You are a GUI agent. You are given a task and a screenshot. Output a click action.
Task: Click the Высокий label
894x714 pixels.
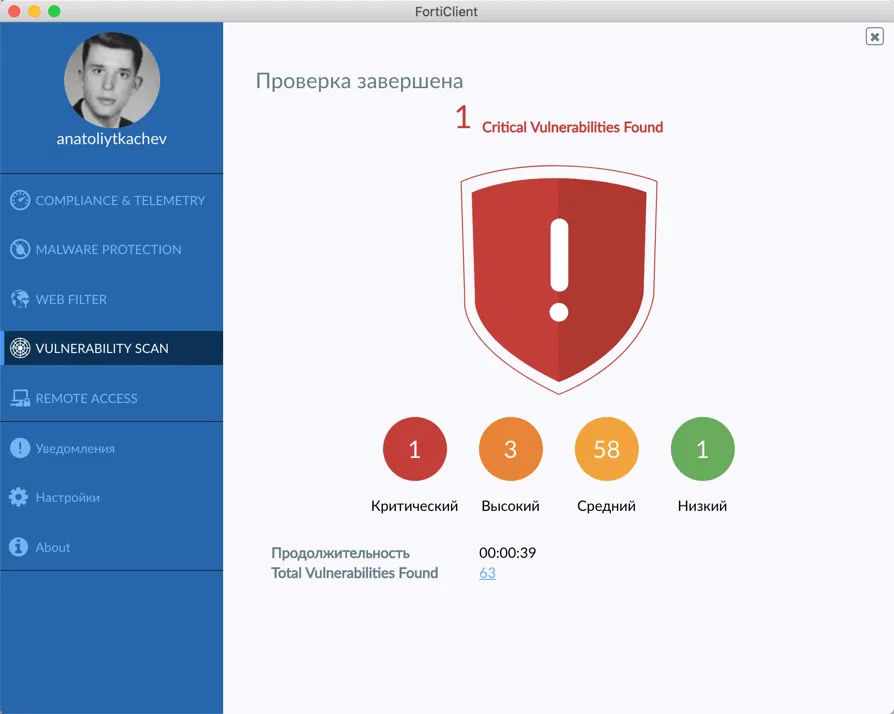[x=510, y=506]
